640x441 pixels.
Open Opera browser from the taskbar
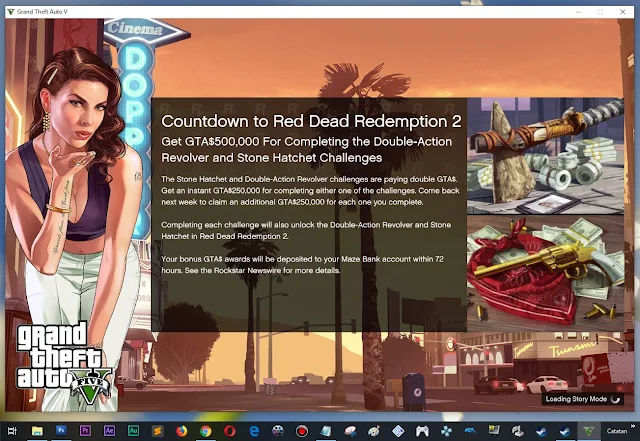(x=230, y=431)
